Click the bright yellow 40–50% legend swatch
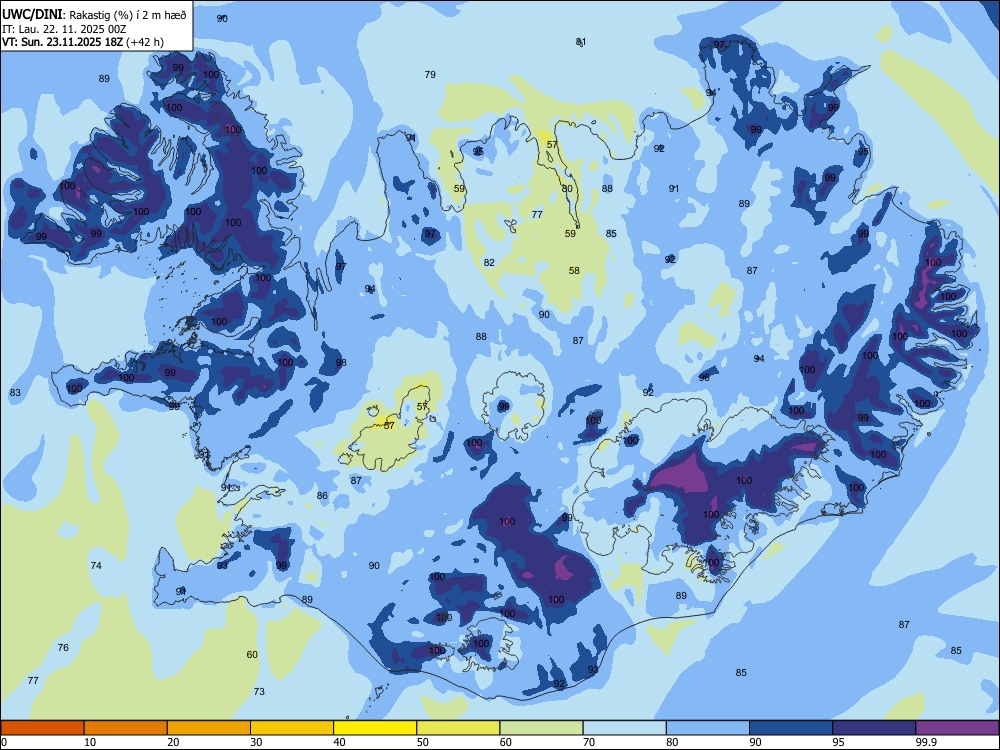The image size is (1000, 750). 375,728
